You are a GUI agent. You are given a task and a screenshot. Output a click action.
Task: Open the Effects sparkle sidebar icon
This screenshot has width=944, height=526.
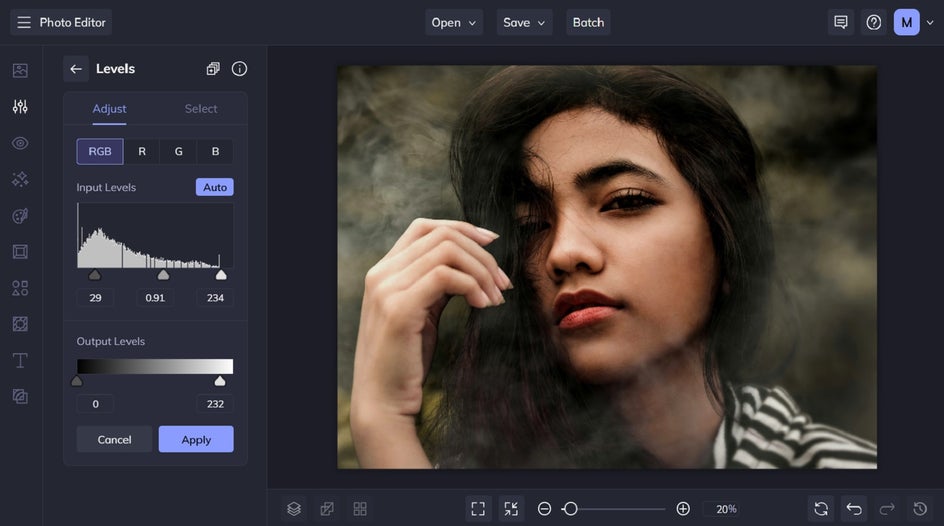point(20,179)
